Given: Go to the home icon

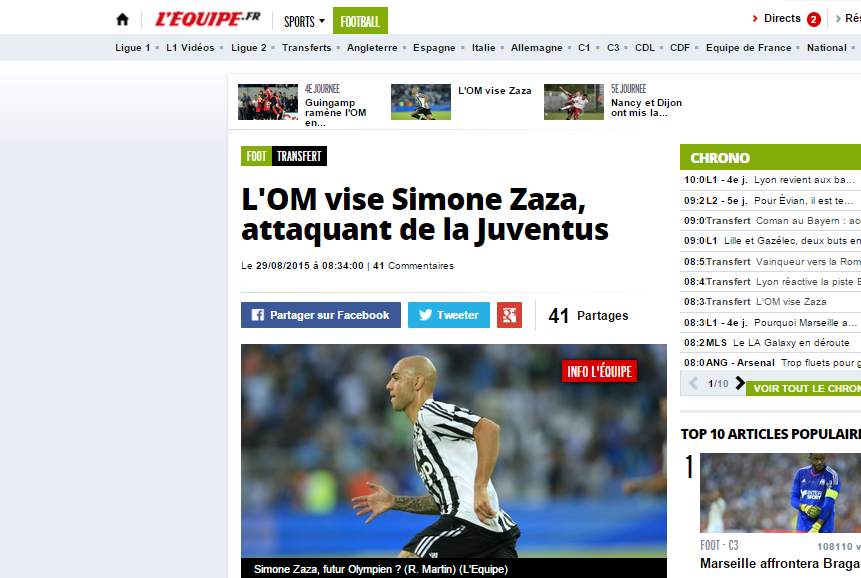Looking at the screenshot, I should point(122,20).
